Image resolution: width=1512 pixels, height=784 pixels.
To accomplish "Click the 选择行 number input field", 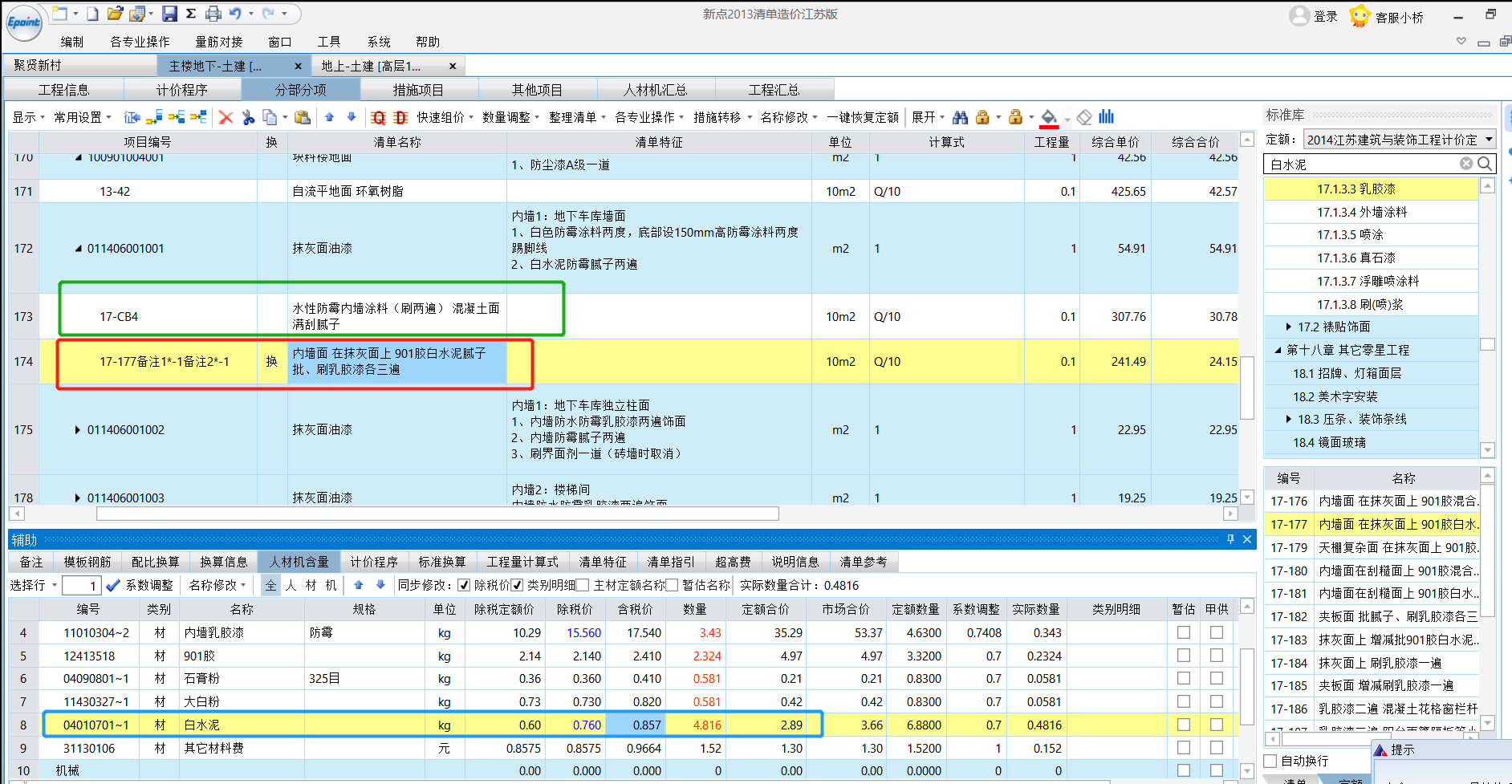I will click(81, 585).
